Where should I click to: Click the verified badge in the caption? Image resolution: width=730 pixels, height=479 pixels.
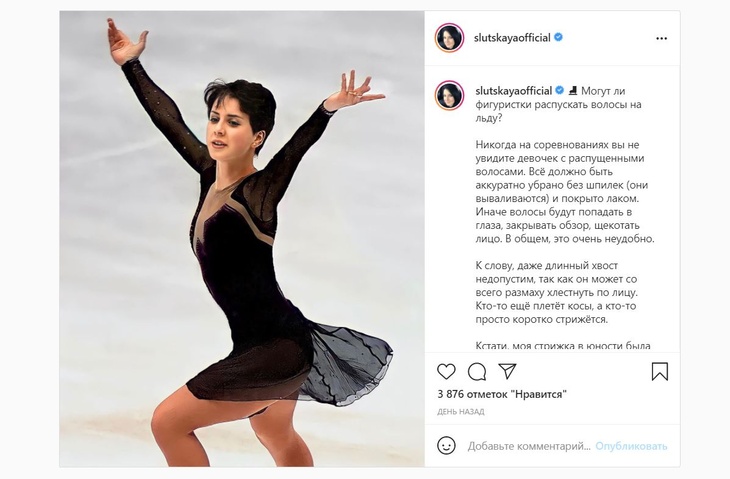tap(559, 90)
